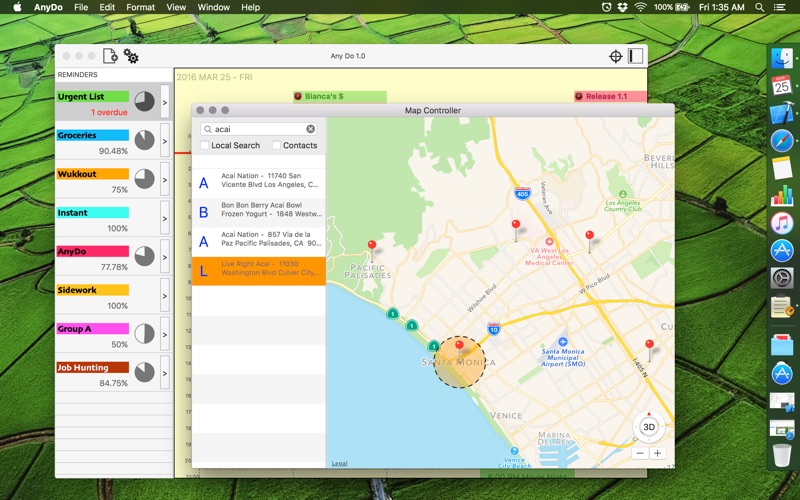
Task: Open System Preferences from the Dock
Action: 782,279
